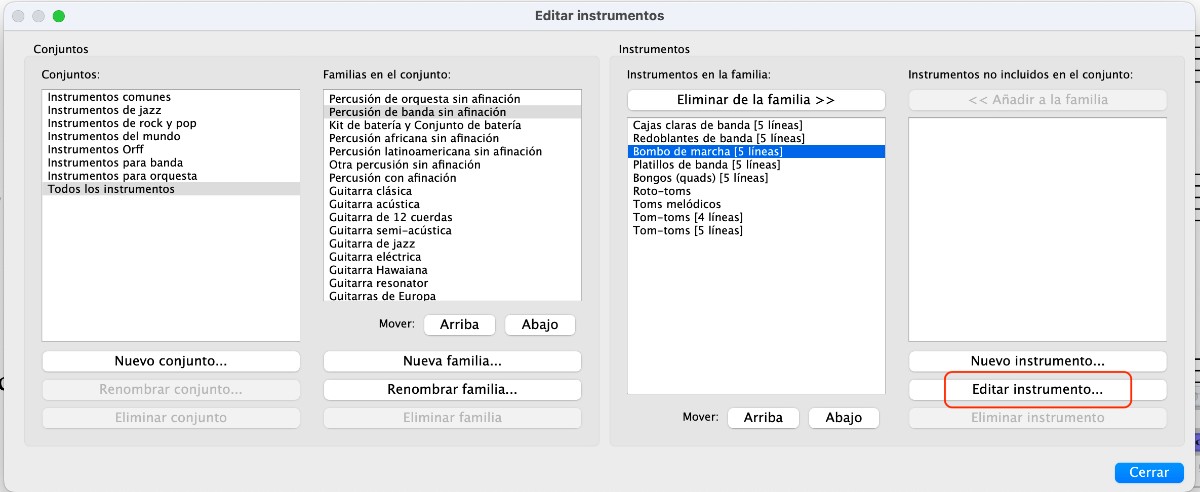Click the Editar instrumento button
Viewport: 1200px width, 492px height.
[x=1037, y=390]
